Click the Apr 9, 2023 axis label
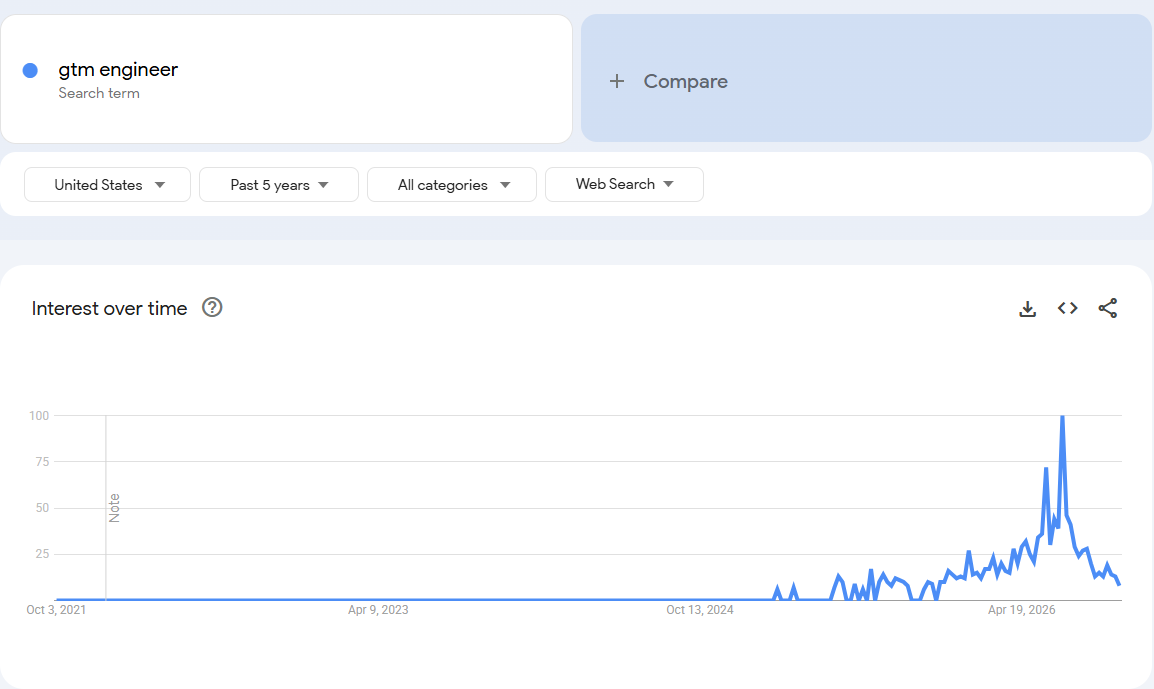 click(378, 610)
